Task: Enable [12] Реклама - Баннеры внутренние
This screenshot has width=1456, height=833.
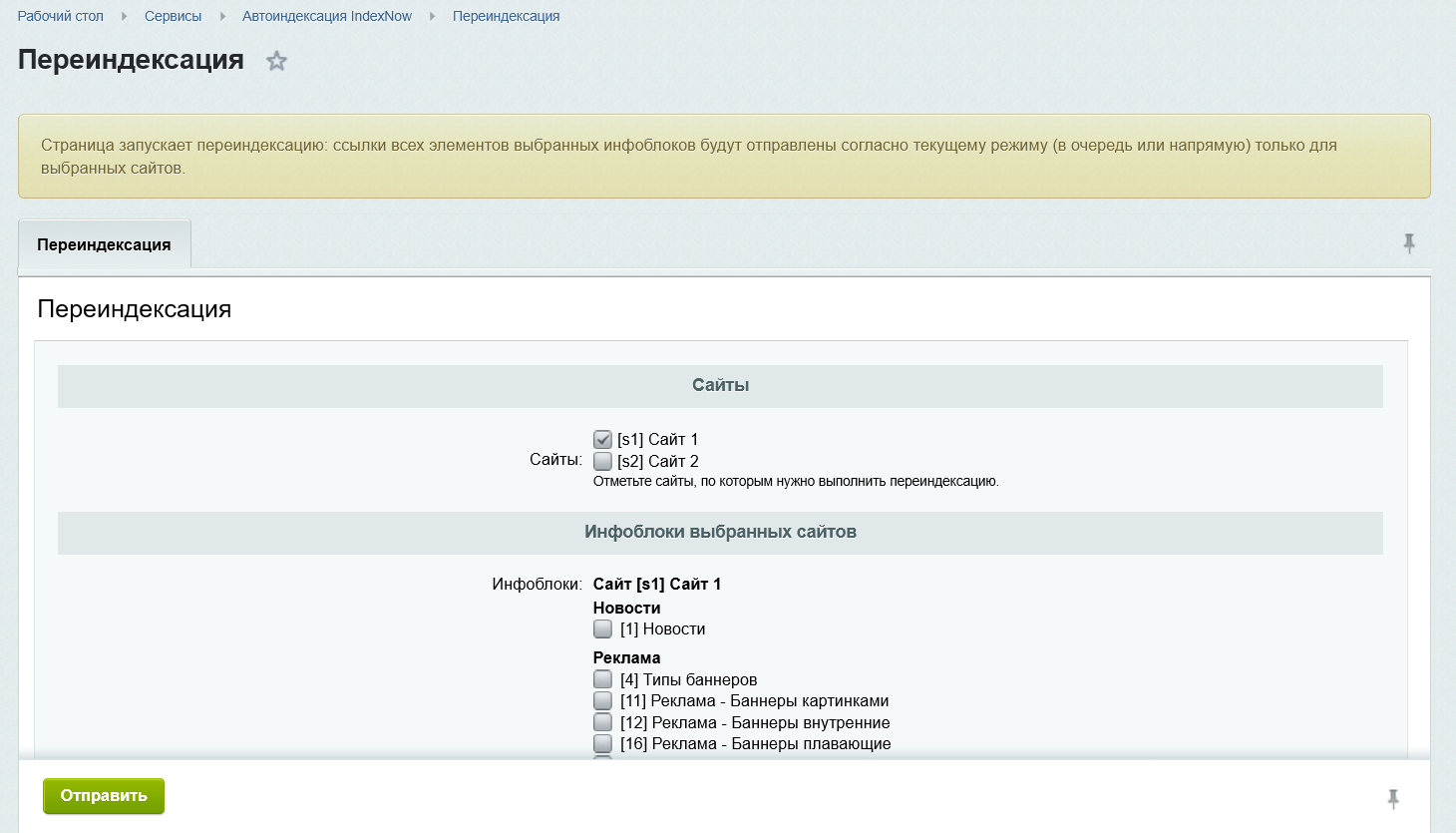Action: click(x=602, y=721)
